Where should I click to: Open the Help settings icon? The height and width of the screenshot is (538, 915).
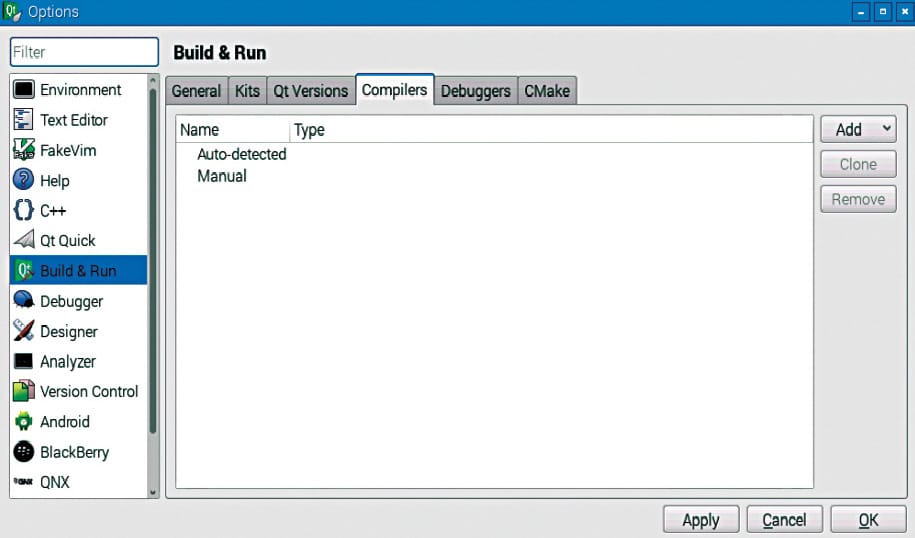click(x=24, y=180)
